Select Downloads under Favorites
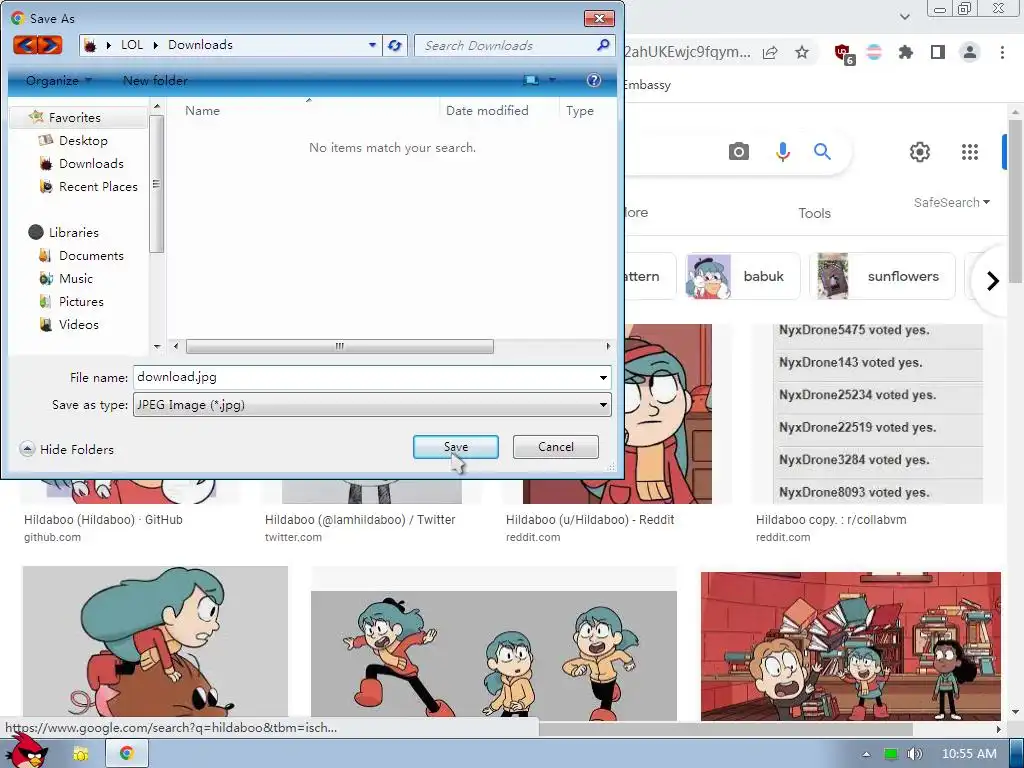This screenshot has width=1024, height=768. (91, 164)
